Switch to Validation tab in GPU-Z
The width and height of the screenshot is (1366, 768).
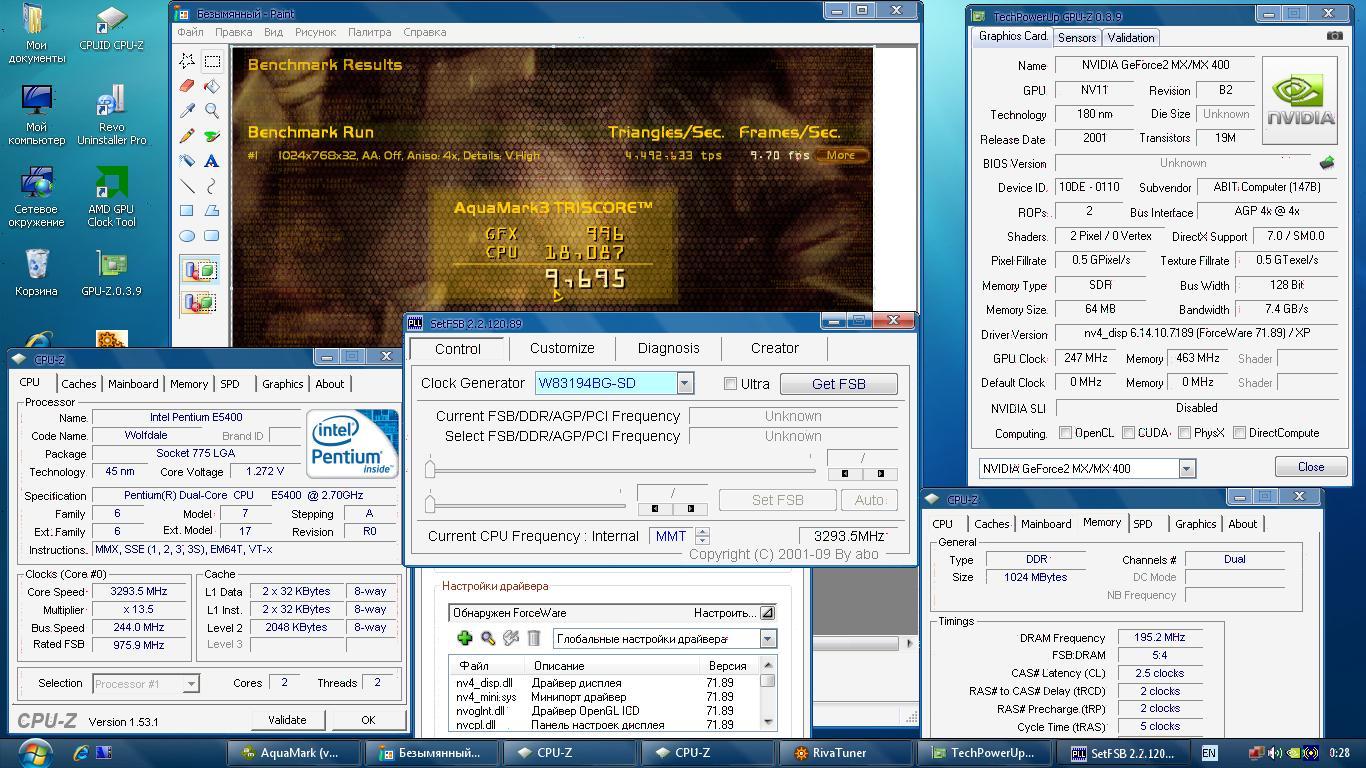pos(1131,37)
